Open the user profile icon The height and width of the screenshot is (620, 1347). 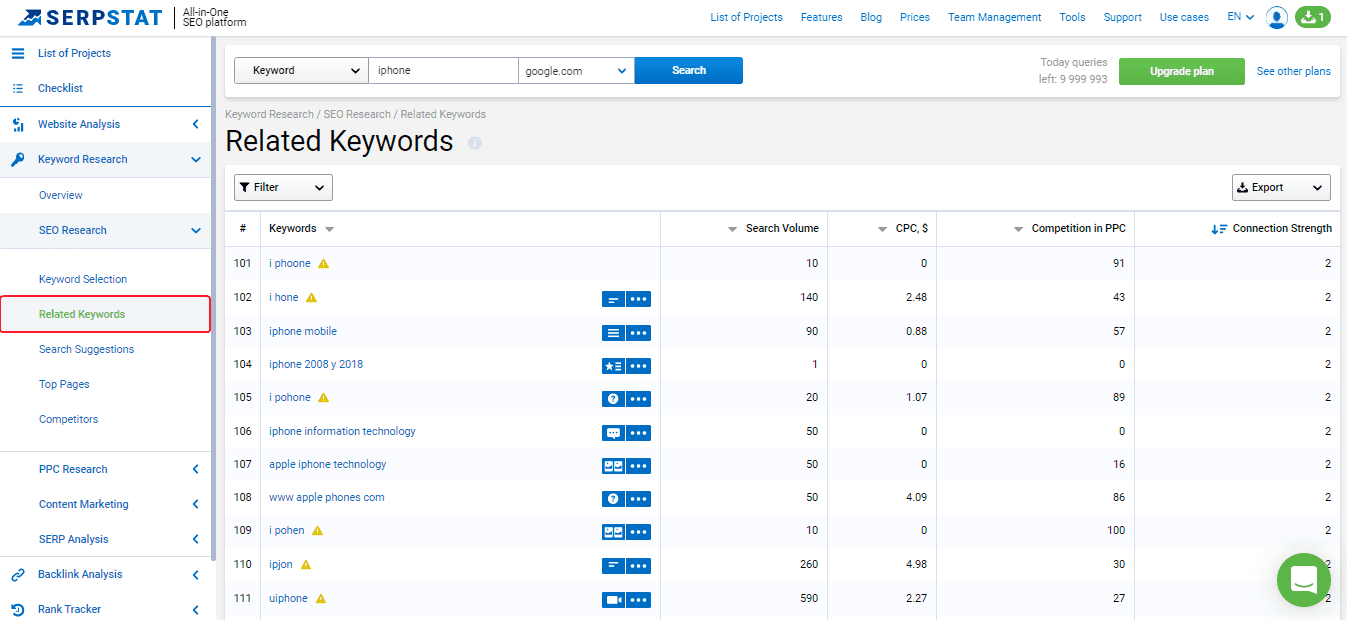(1276, 17)
